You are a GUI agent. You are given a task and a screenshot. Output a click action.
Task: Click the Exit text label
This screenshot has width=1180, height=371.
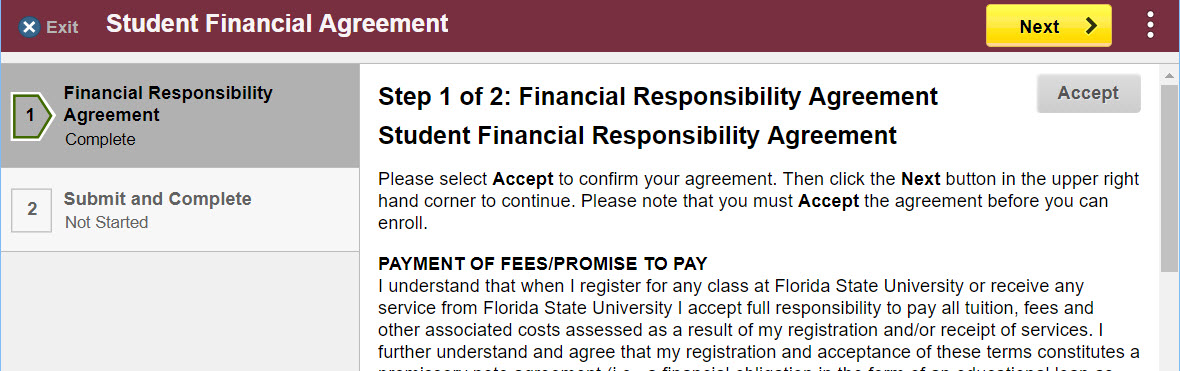point(62,28)
